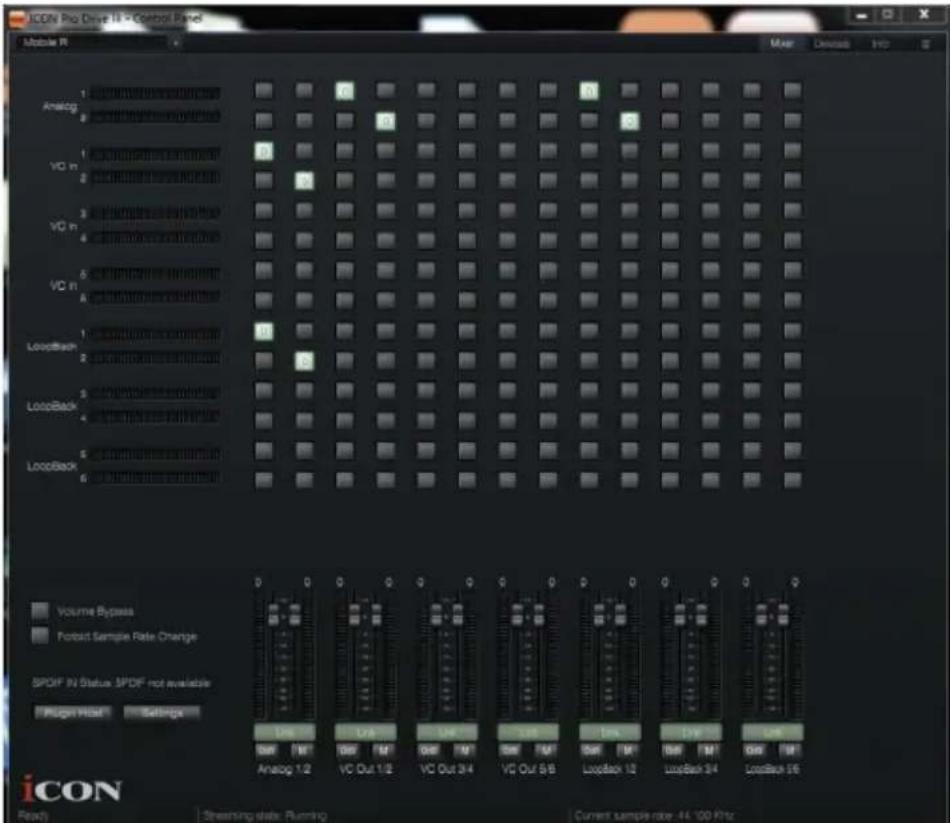Toggle VC In 2 to Analog out 2 cell
This screenshot has height=823, width=950.
click(x=304, y=181)
